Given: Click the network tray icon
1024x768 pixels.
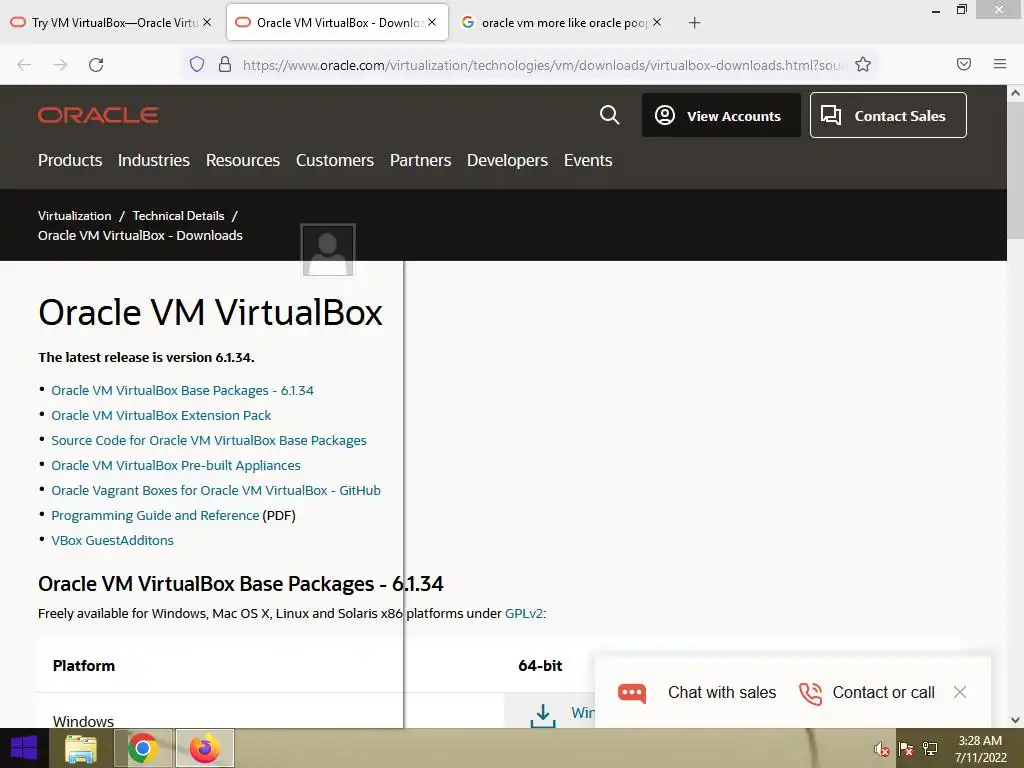Looking at the screenshot, I should point(930,749).
